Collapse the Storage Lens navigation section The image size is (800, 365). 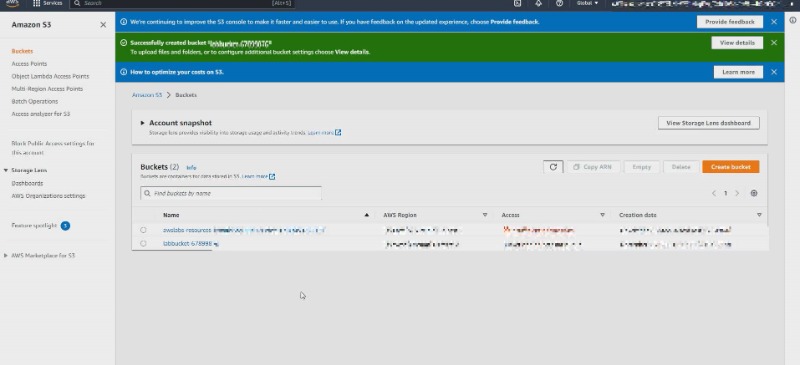pyautogui.click(x=6, y=171)
